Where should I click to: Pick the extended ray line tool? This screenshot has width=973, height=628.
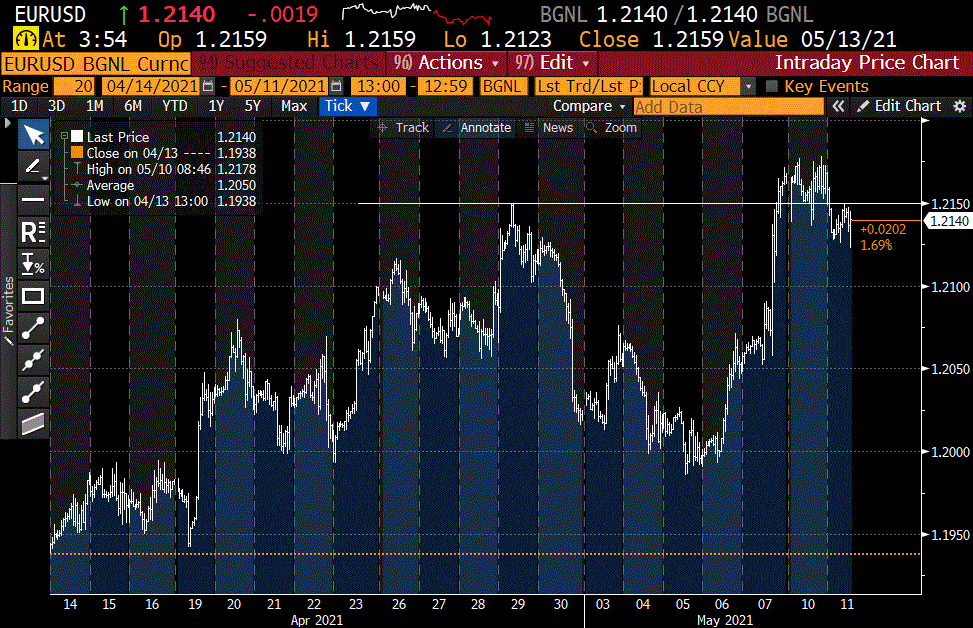[x=34, y=392]
